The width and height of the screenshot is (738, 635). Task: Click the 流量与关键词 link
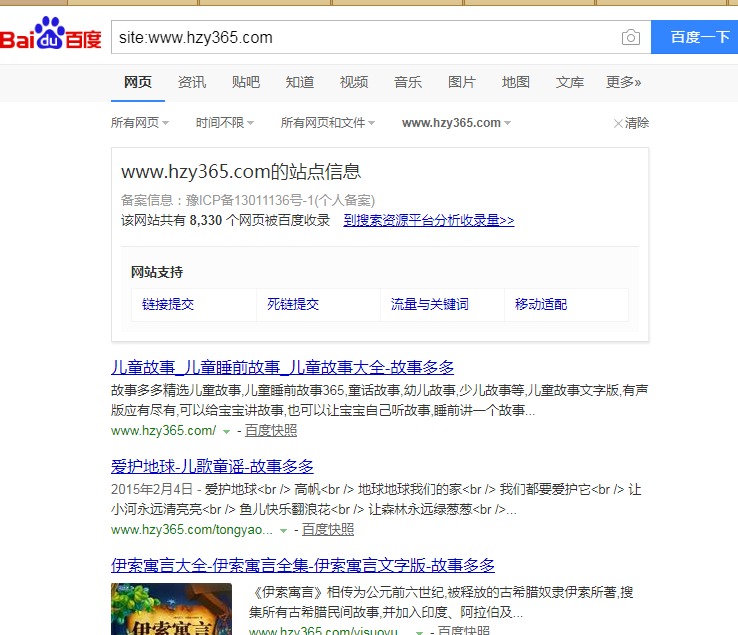(x=430, y=304)
